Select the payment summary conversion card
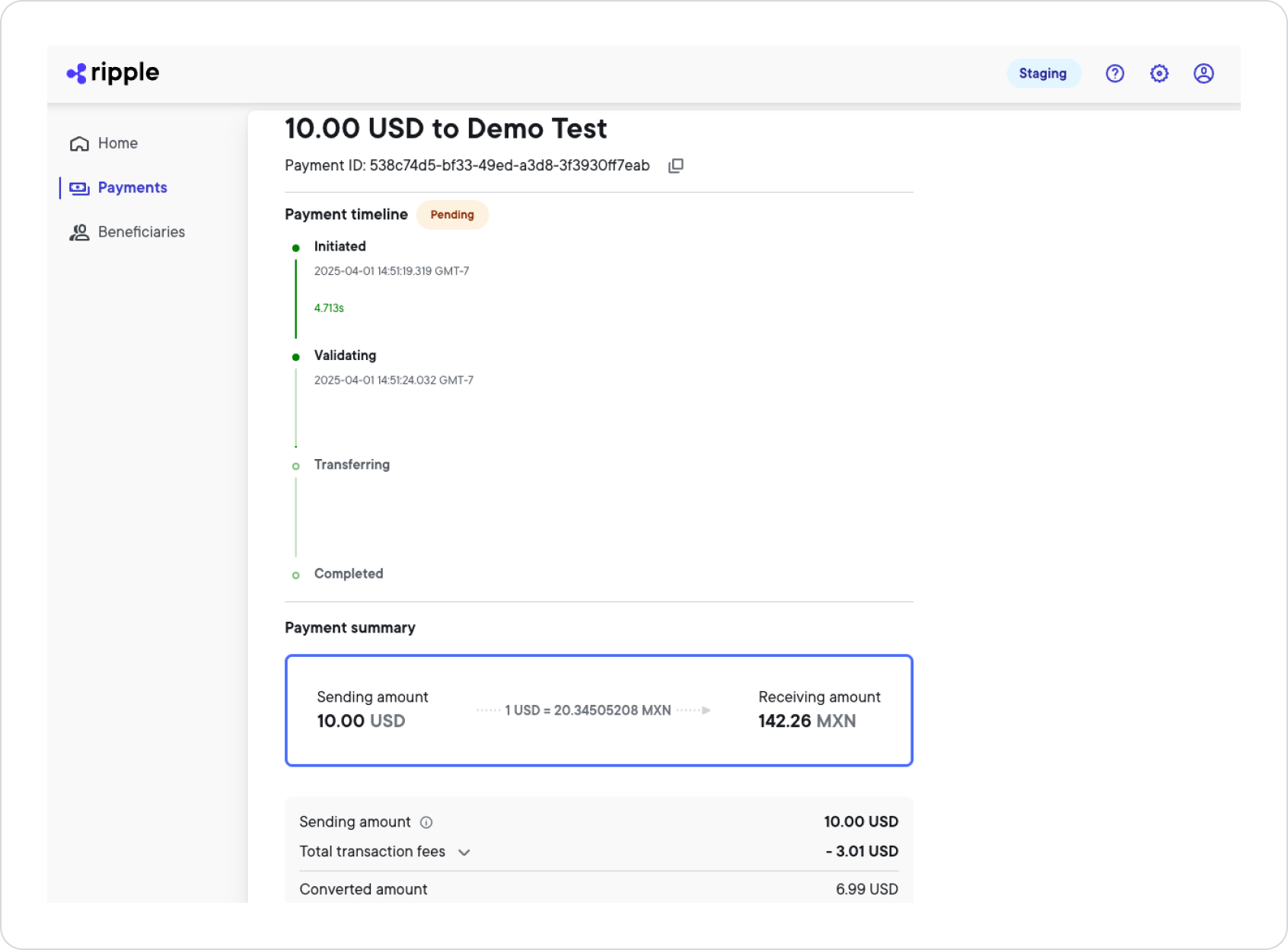This screenshot has width=1288, height=950. tap(598, 709)
